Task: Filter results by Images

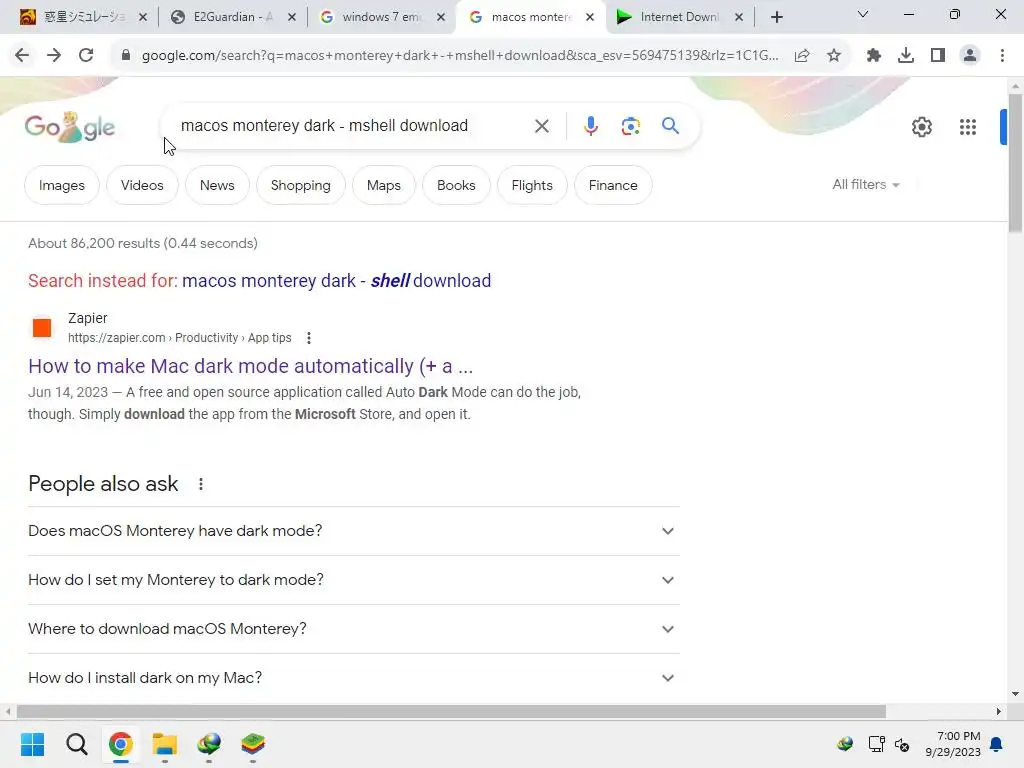Action: pyautogui.click(x=62, y=185)
